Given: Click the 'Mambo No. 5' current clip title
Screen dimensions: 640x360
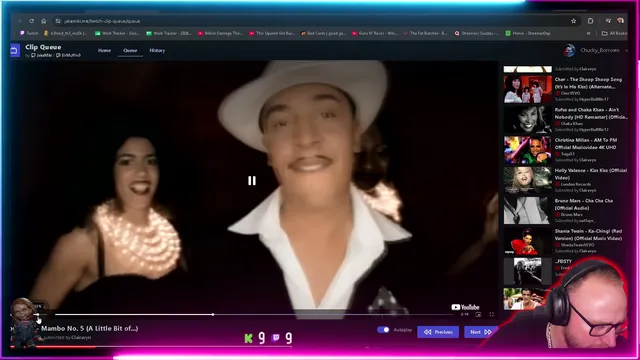Looking at the screenshot, I should [89, 328].
